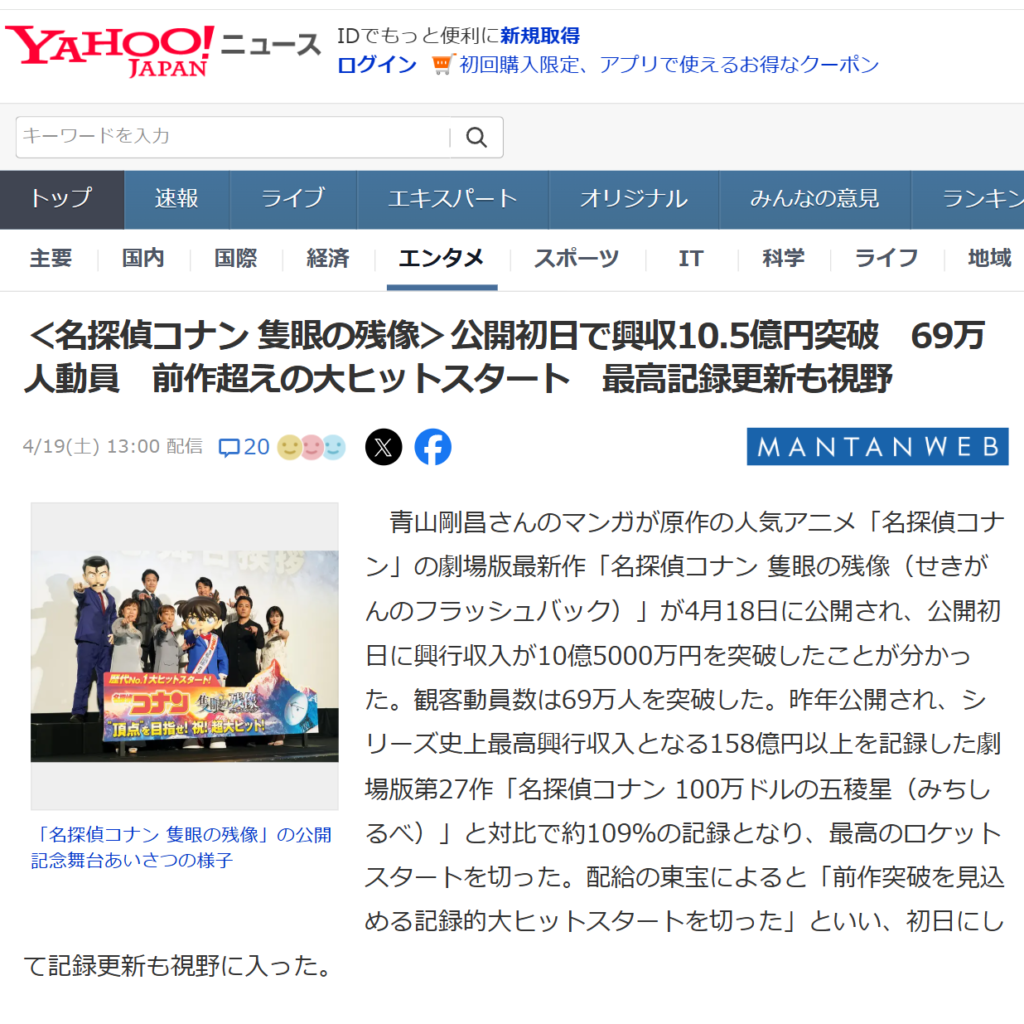Viewport: 1024px width, 1024px height.
Task: Click the 4/19(土) 13:00 配信 timestamp
Action: pos(112,447)
